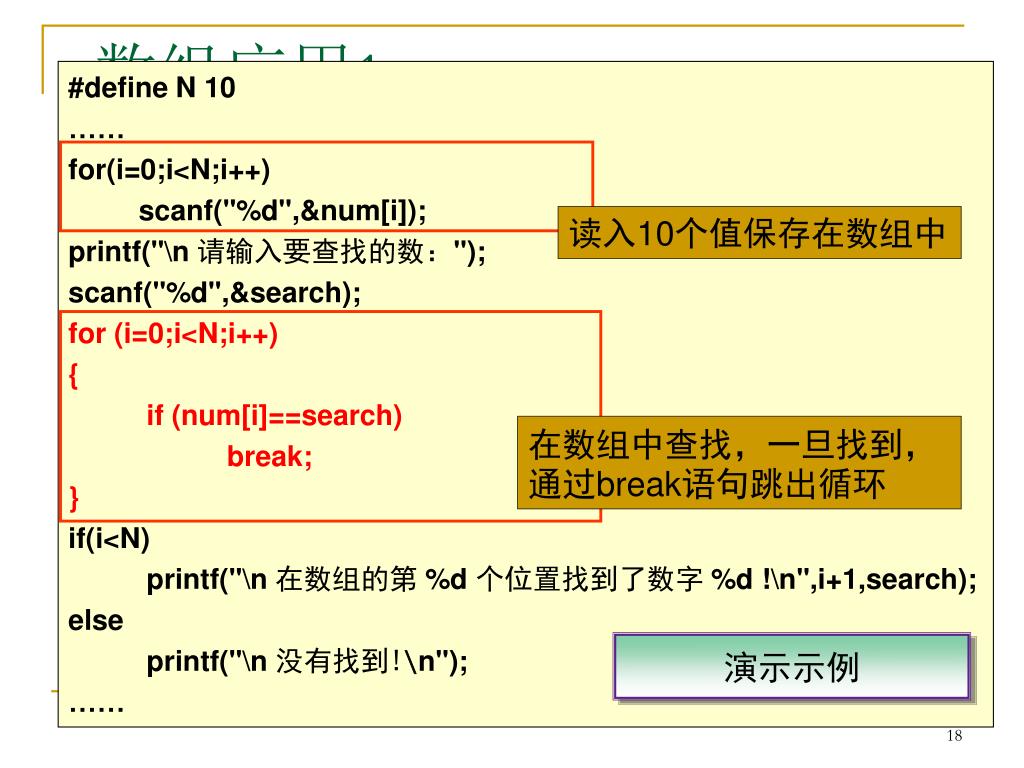The width and height of the screenshot is (1024, 768).
Task: Click the red 'for (i=0;i<N;i++)' line
Action: coord(173,334)
